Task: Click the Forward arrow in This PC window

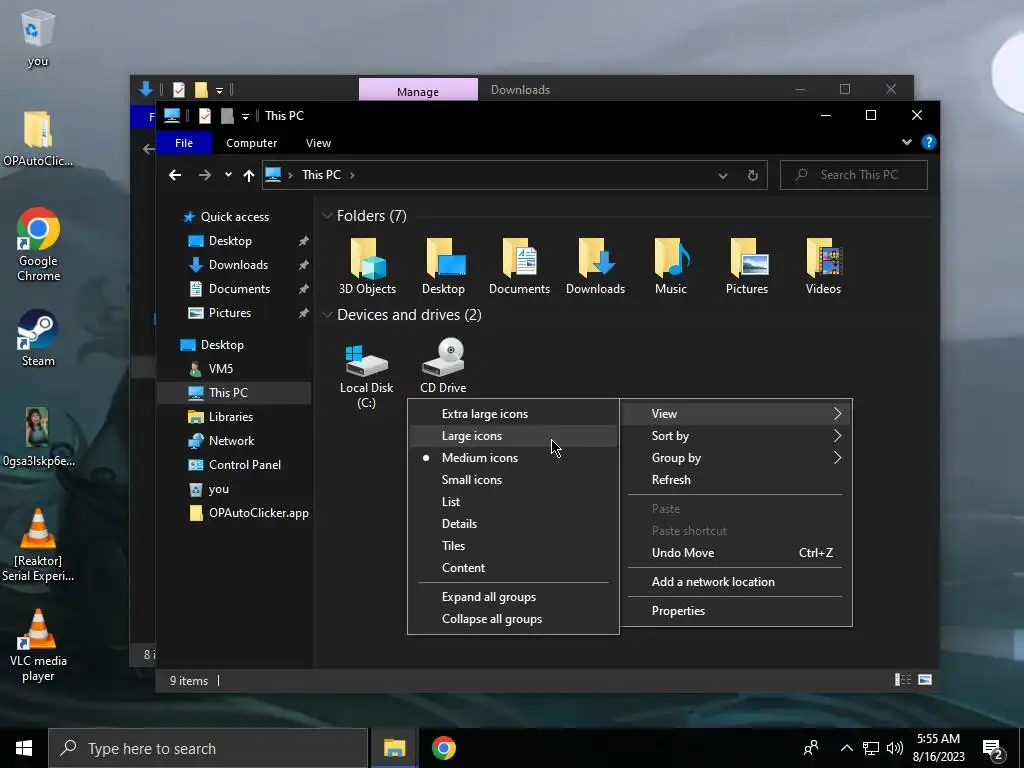Action: (x=204, y=175)
